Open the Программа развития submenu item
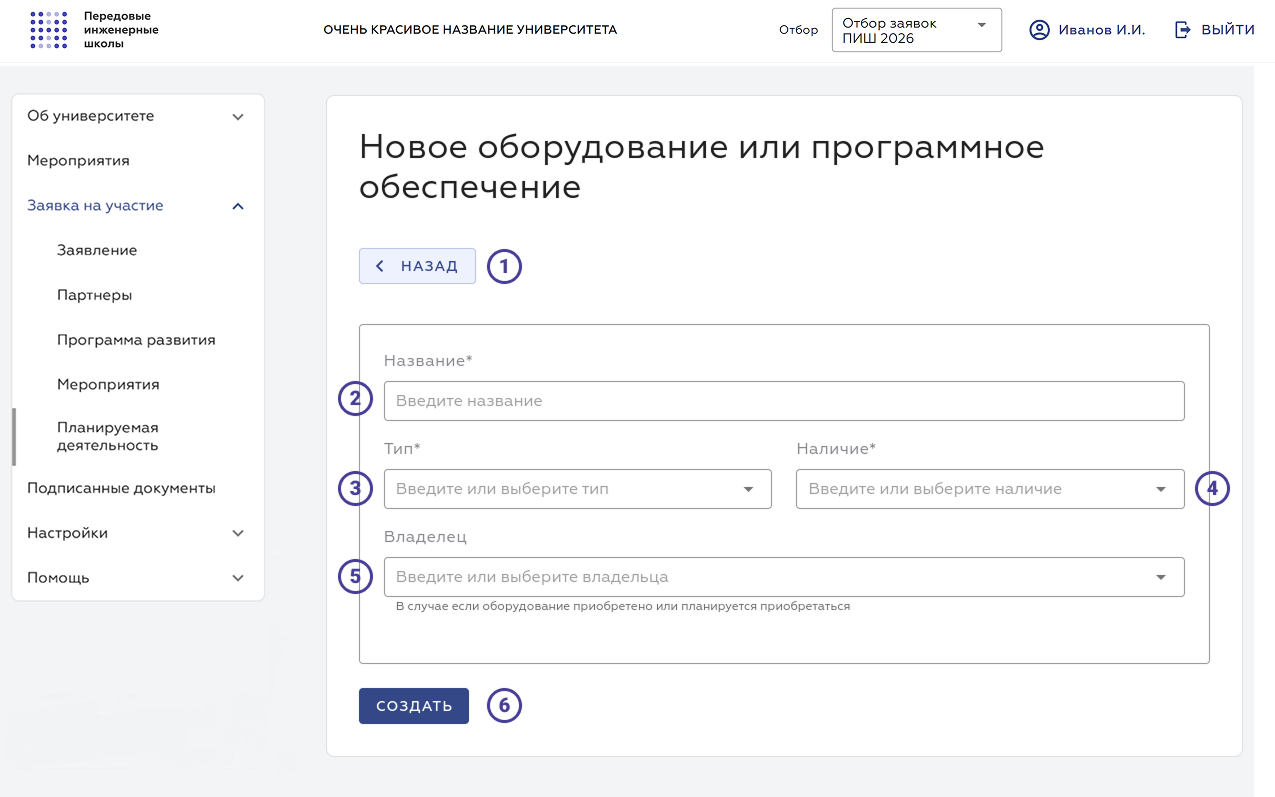Image resolution: width=1275 pixels, height=797 pixels. pyautogui.click(x=138, y=340)
